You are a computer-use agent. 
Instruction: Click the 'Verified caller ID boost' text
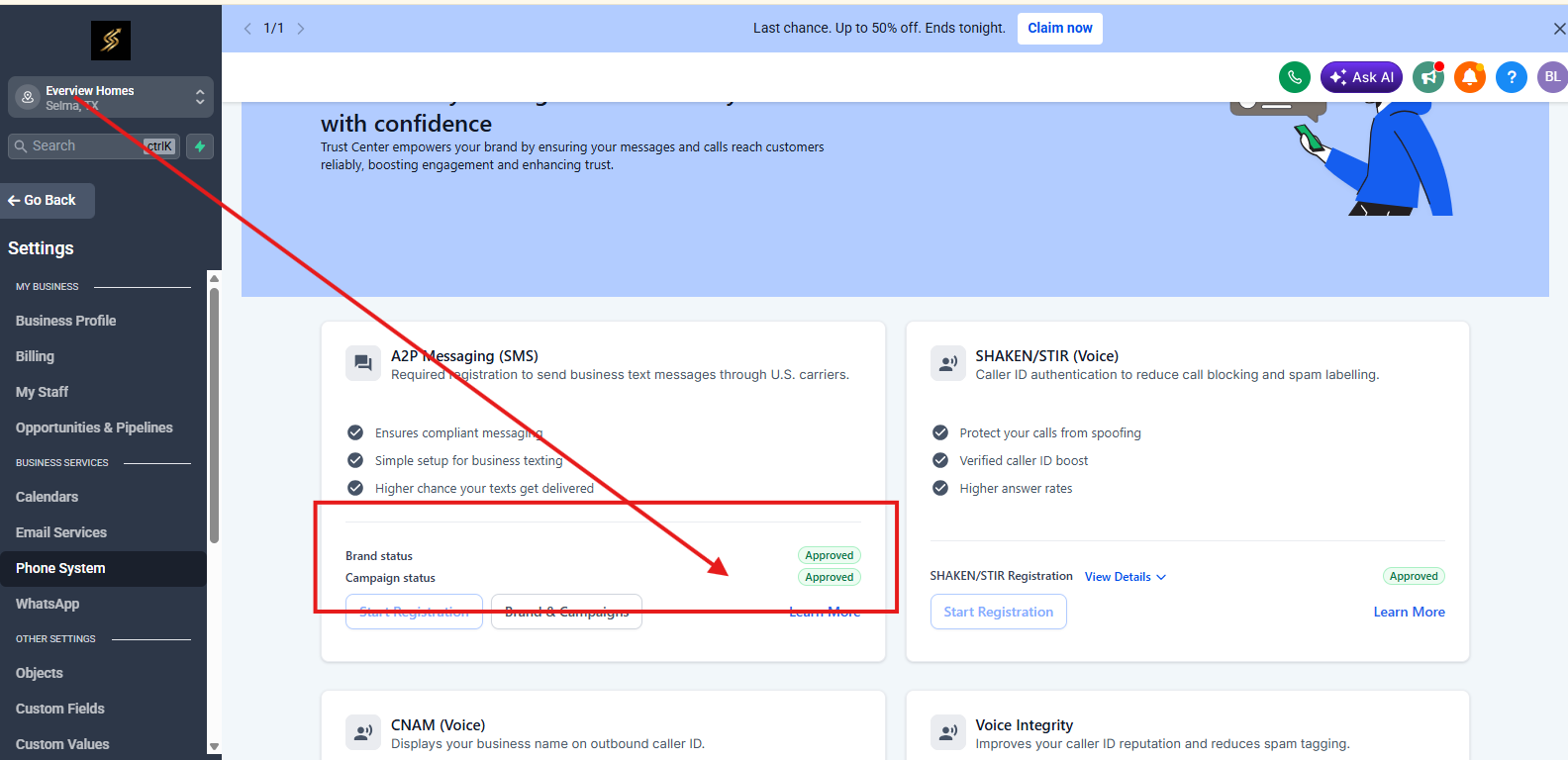(1024, 461)
